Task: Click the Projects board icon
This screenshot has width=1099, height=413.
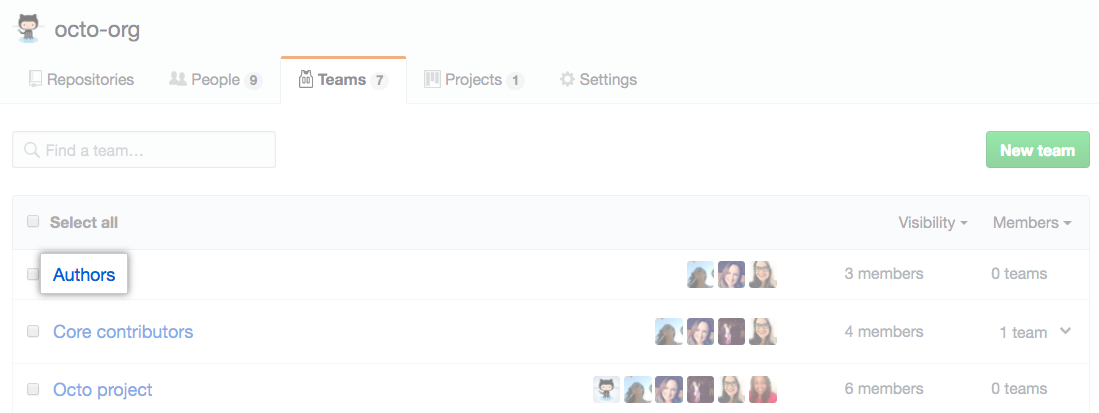Action: coord(433,79)
